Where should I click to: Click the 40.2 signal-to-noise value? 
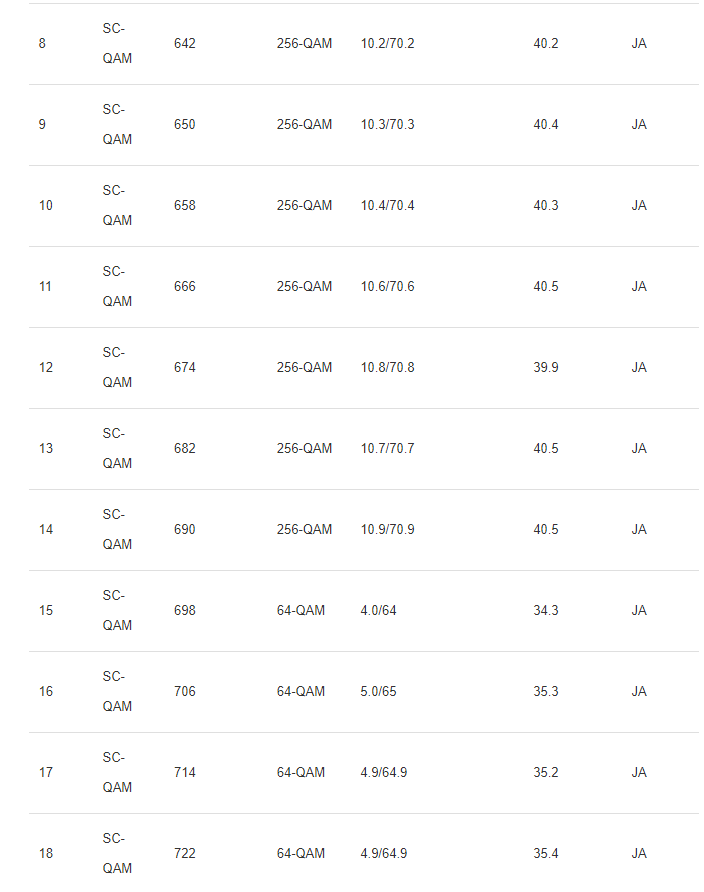546,44
